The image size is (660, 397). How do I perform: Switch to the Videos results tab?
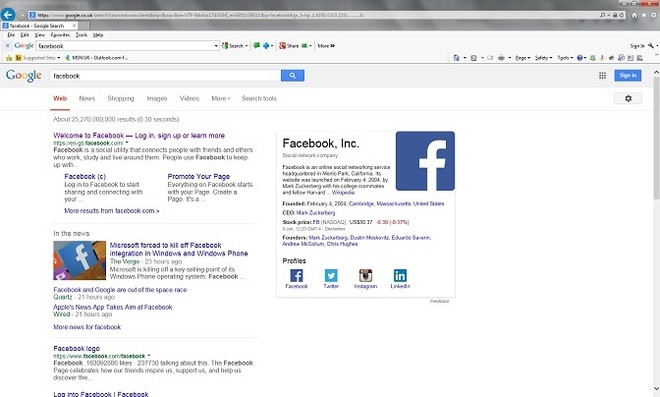(x=189, y=99)
